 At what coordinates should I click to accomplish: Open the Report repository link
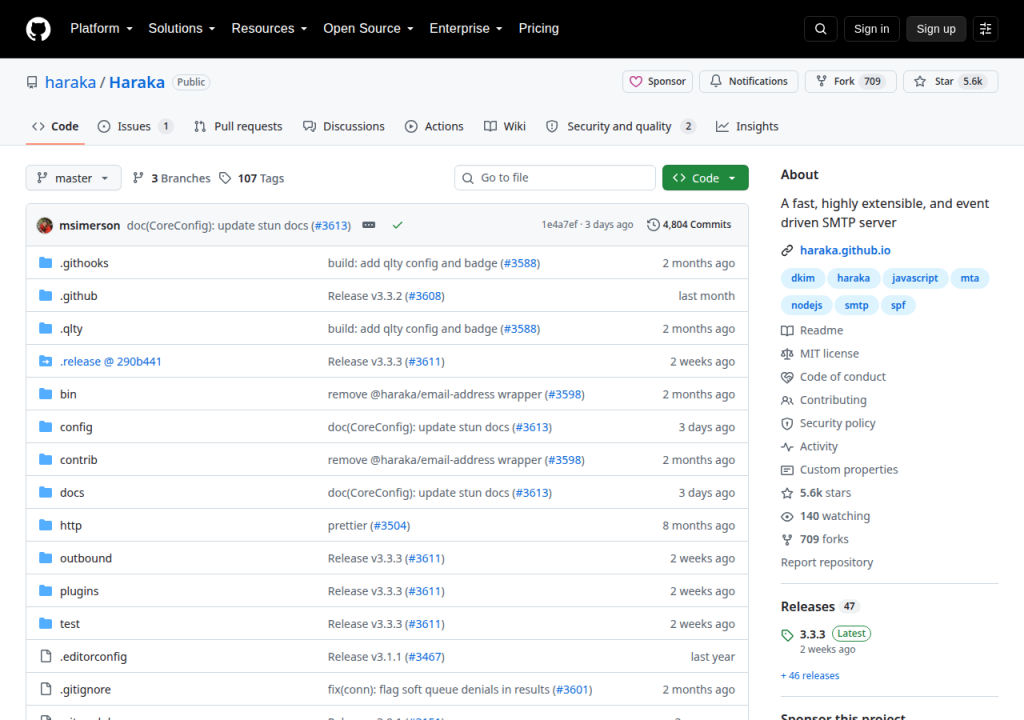(827, 563)
